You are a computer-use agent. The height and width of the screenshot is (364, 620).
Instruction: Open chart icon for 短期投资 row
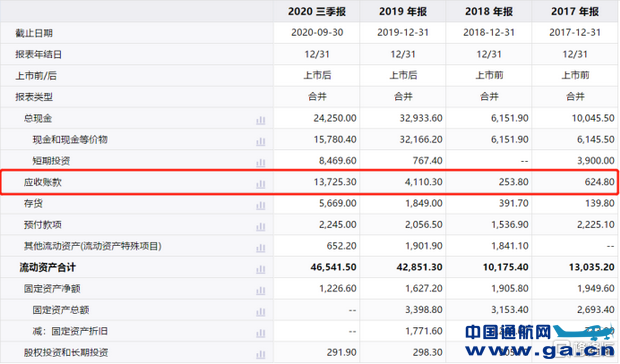tap(261, 162)
